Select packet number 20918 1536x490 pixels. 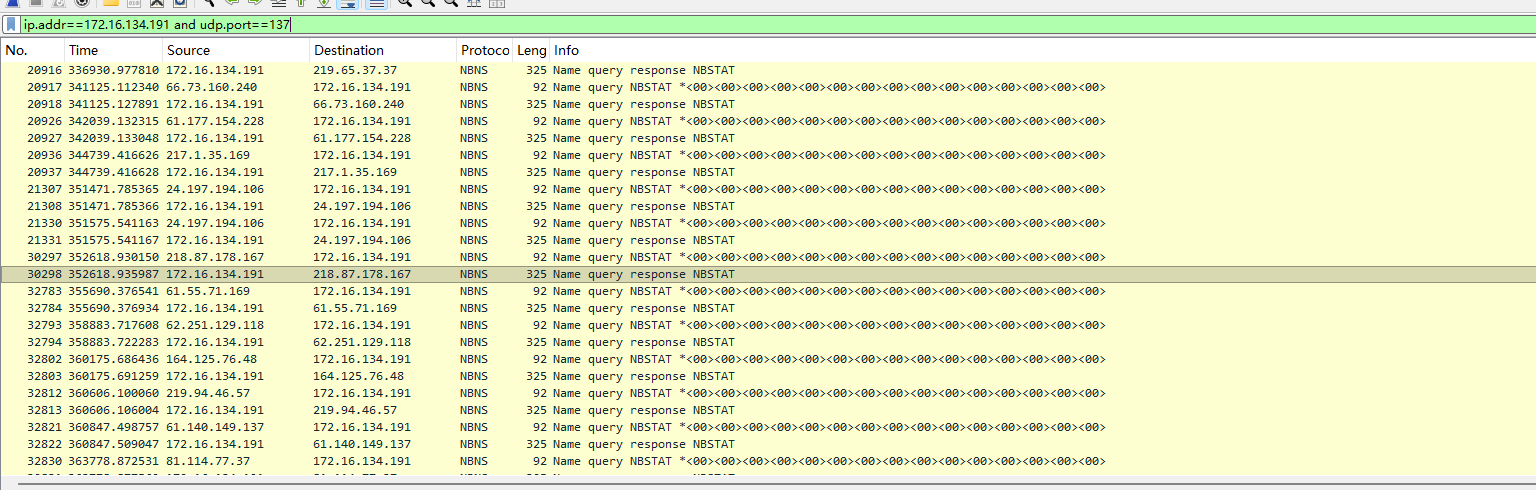click(x=44, y=104)
